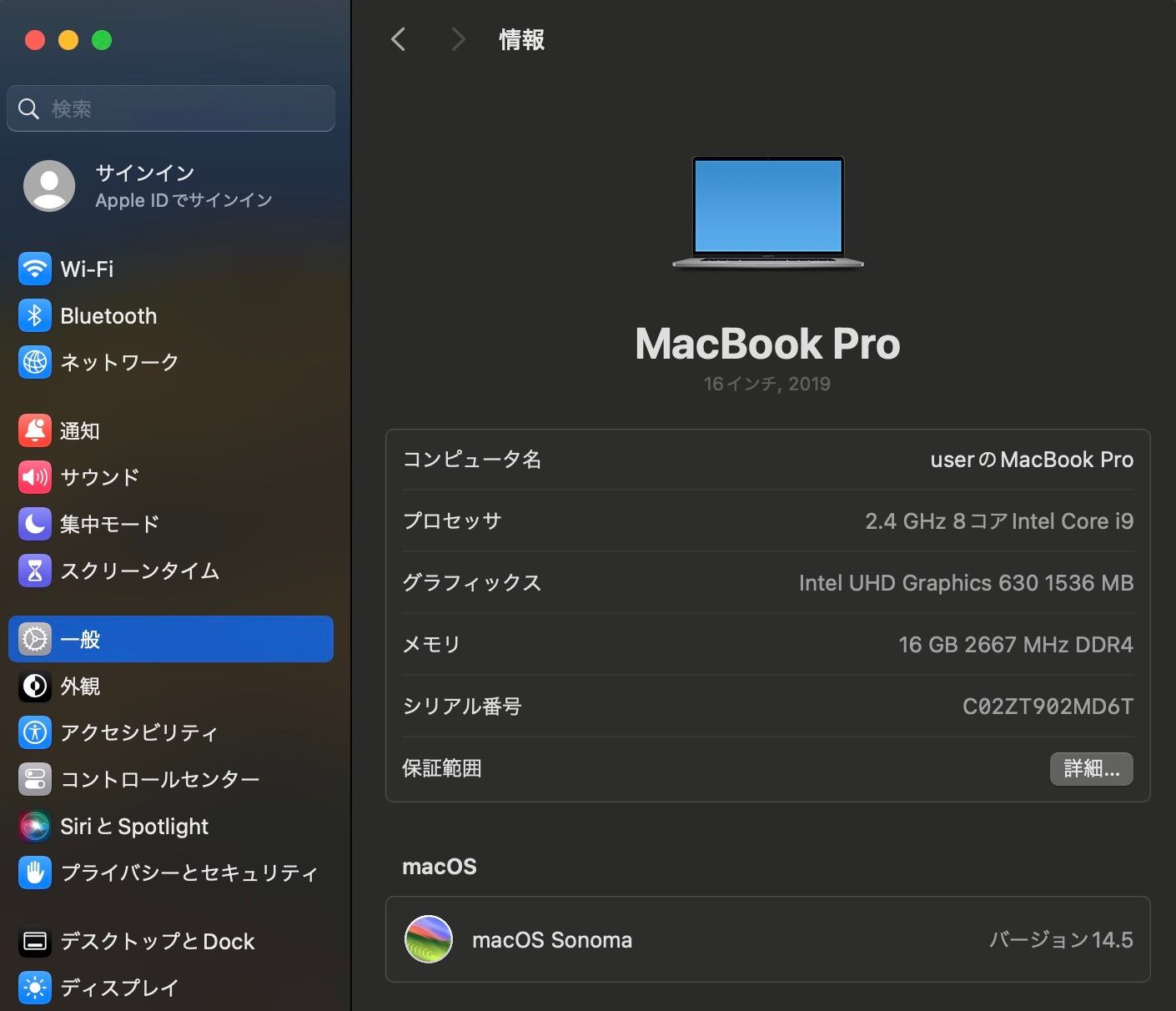Click the 一般 gear icon
The image size is (1176, 1011).
pyautogui.click(x=35, y=639)
